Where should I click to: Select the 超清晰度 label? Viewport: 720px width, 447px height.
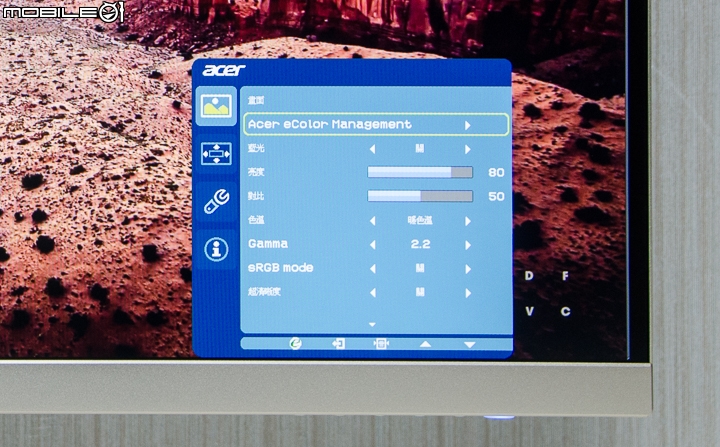pyautogui.click(x=264, y=292)
